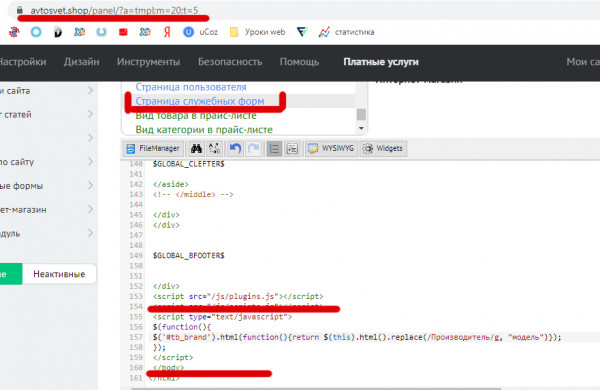
Task: Click the find-and-replace icon in the toolbar
Action: [215, 148]
